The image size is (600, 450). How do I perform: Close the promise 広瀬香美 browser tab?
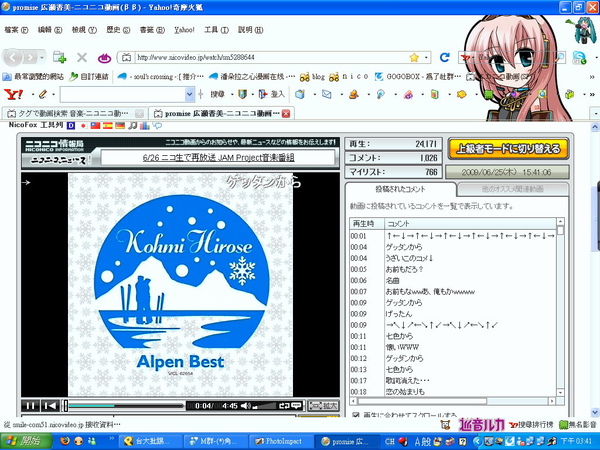pos(286,114)
